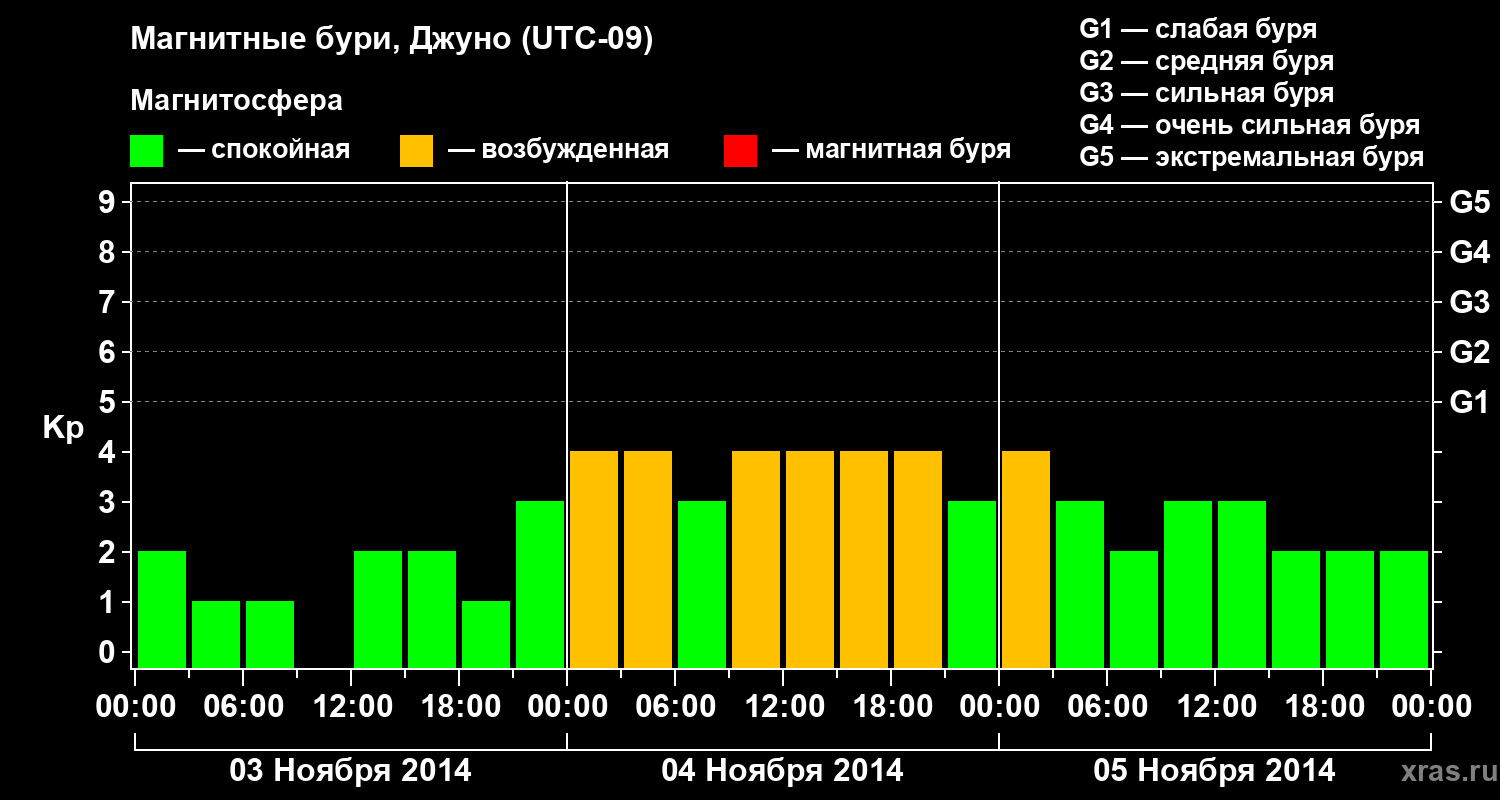Click the orange 'возбужденная' legend swatch
The image size is (1500, 800).
[x=416, y=151]
